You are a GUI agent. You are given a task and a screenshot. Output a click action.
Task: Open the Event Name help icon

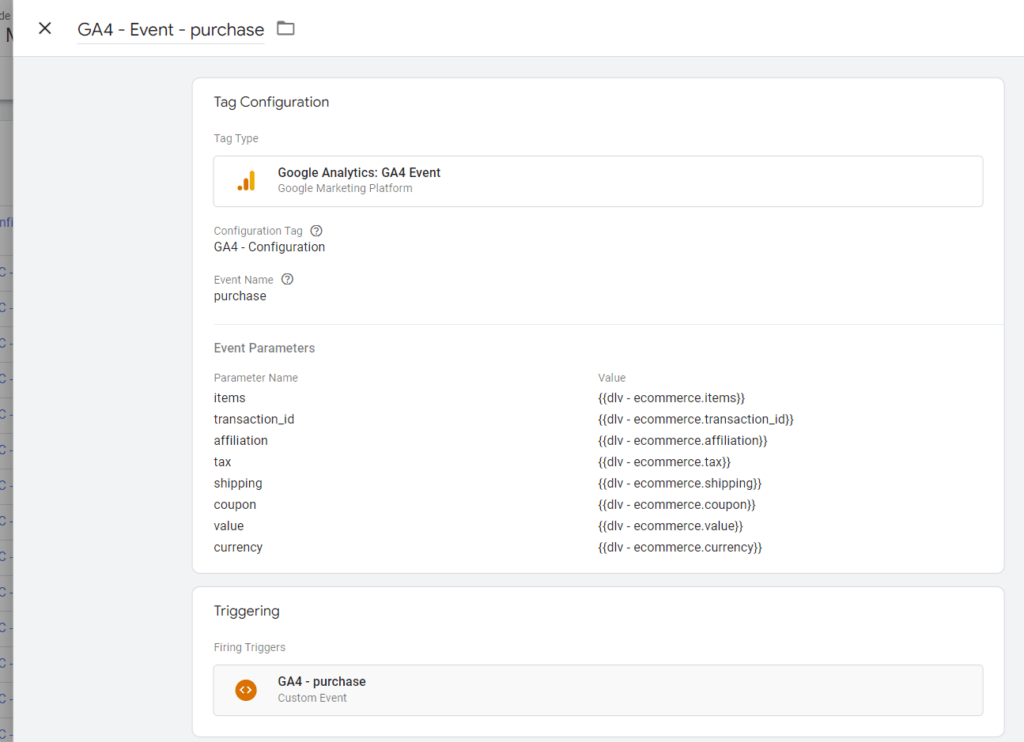pyautogui.click(x=287, y=280)
